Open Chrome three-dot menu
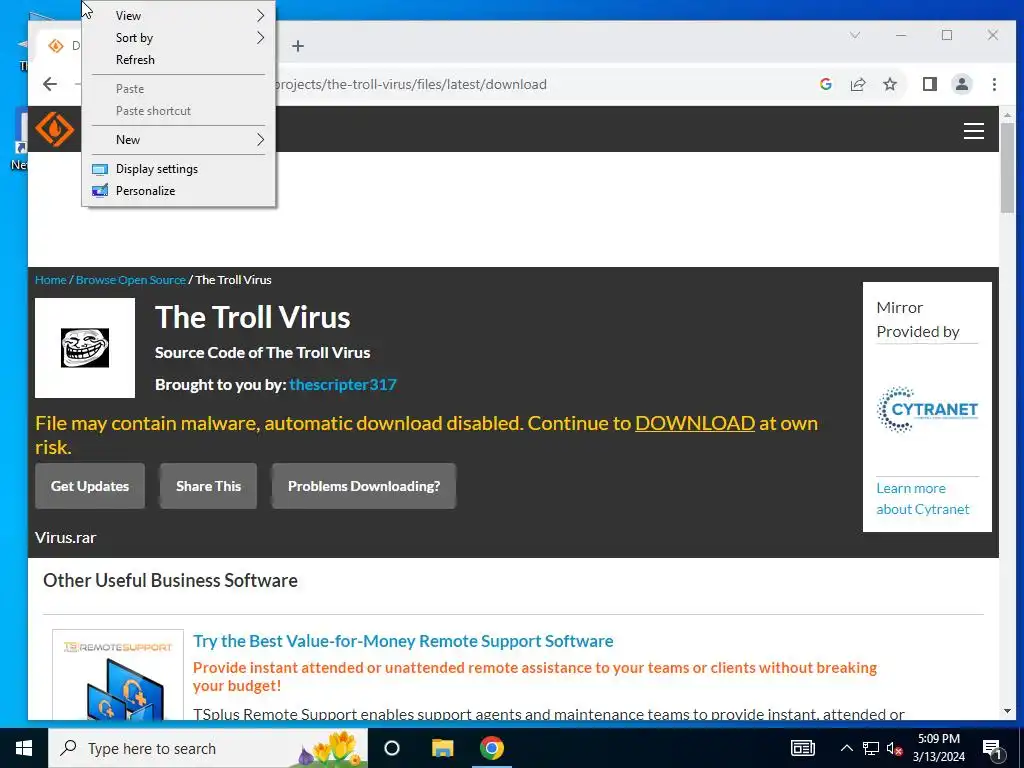The height and width of the screenshot is (768, 1024). click(994, 84)
